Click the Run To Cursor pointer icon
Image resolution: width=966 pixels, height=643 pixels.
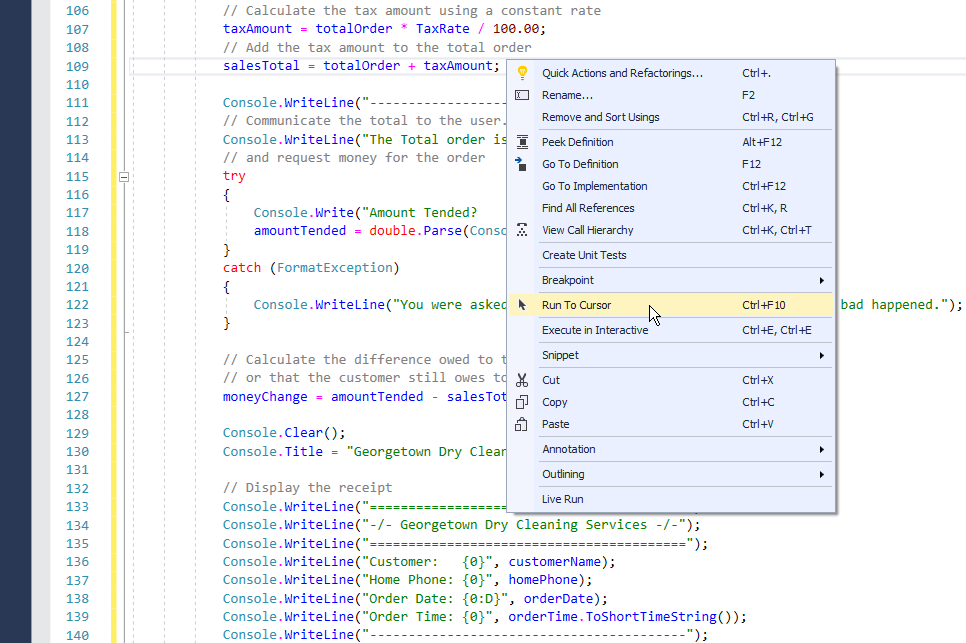pos(522,305)
